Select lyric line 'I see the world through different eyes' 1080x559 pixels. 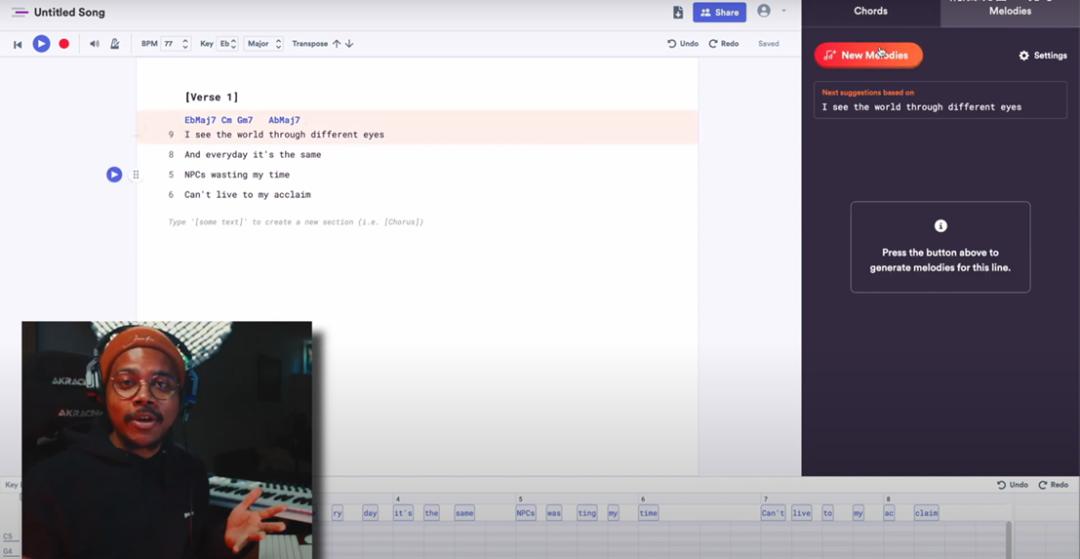[x=284, y=135]
